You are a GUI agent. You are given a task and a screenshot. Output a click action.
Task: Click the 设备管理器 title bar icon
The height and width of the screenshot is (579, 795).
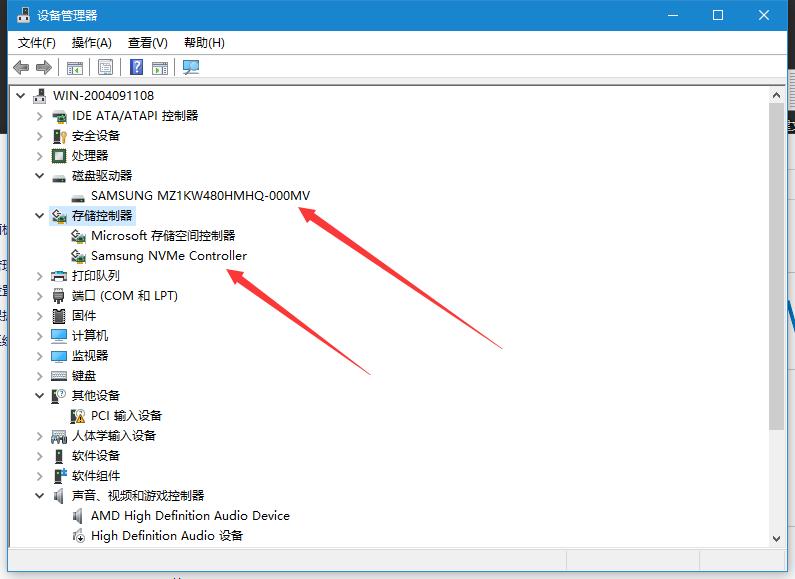[23, 15]
